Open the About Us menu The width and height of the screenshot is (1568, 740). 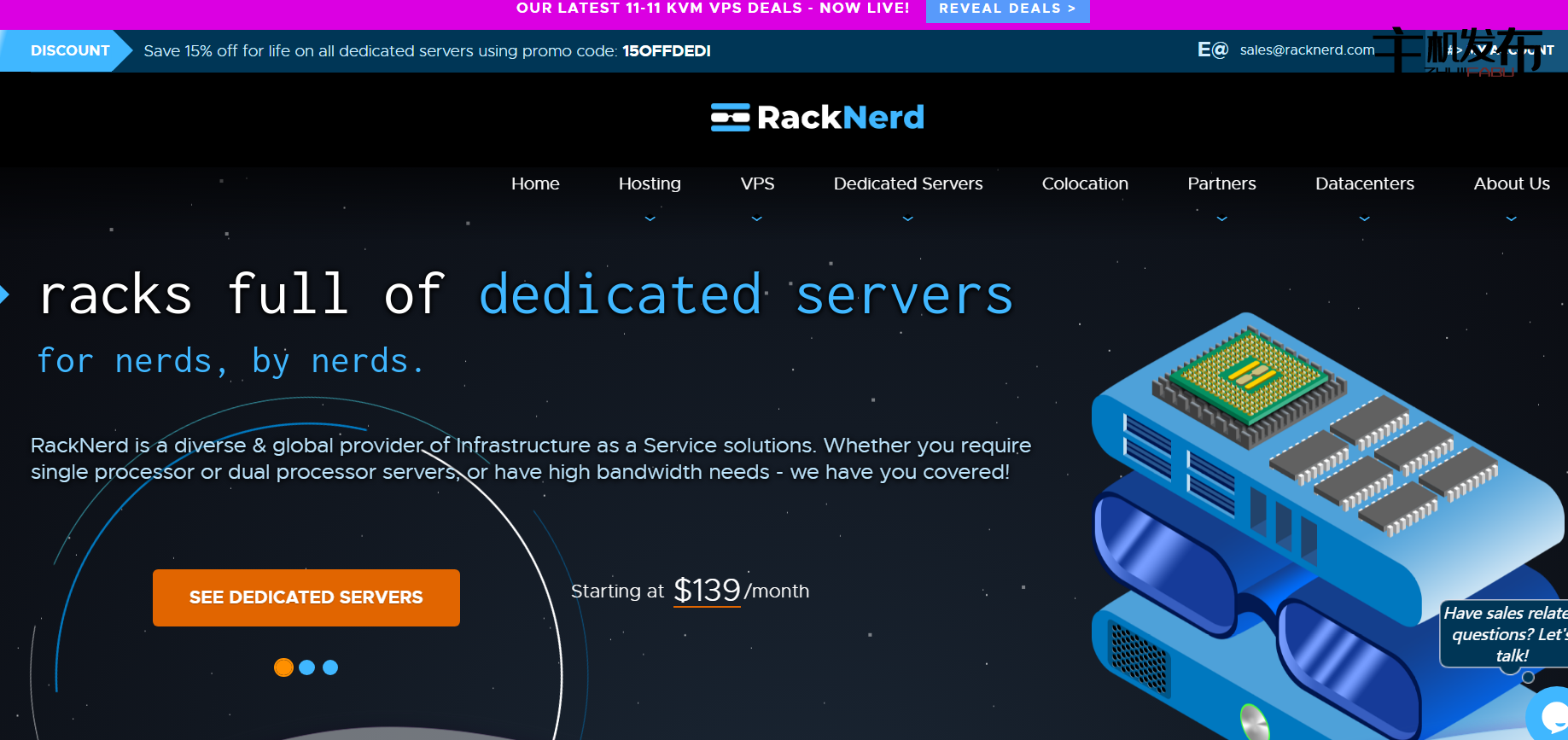(x=1512, y=184)
